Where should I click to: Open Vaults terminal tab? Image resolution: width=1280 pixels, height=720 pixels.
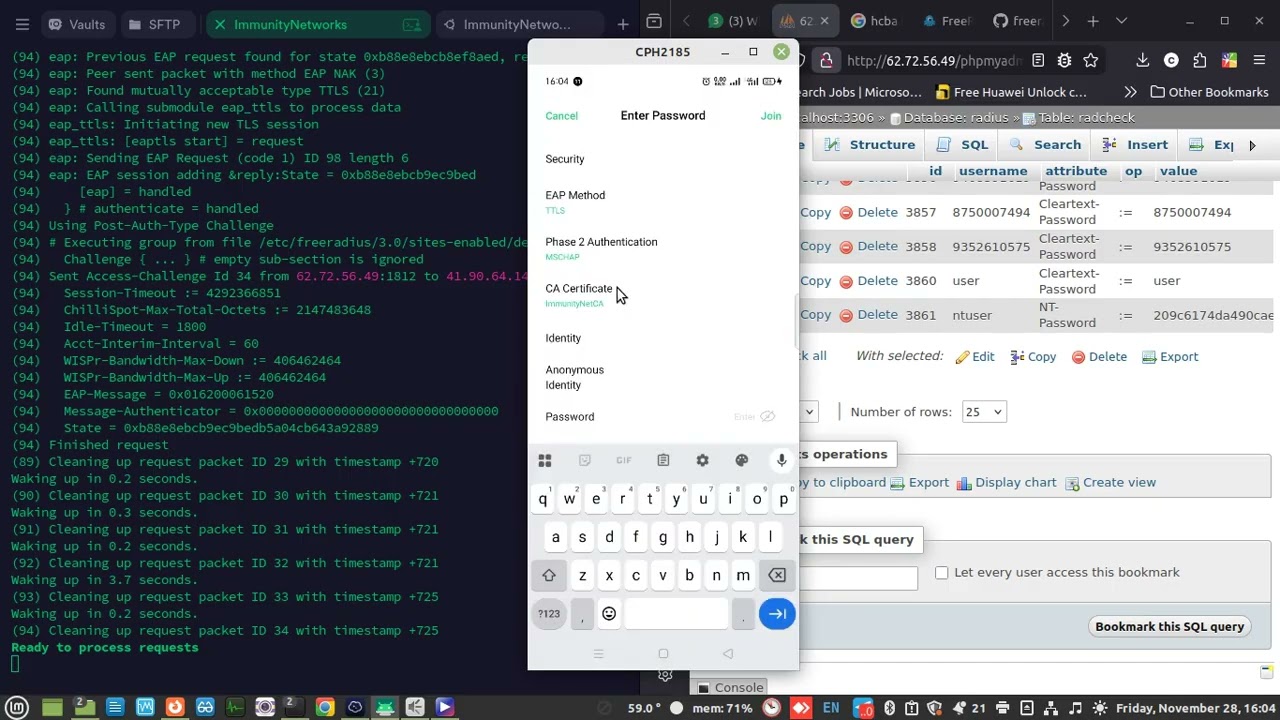(x=77, y=24)
